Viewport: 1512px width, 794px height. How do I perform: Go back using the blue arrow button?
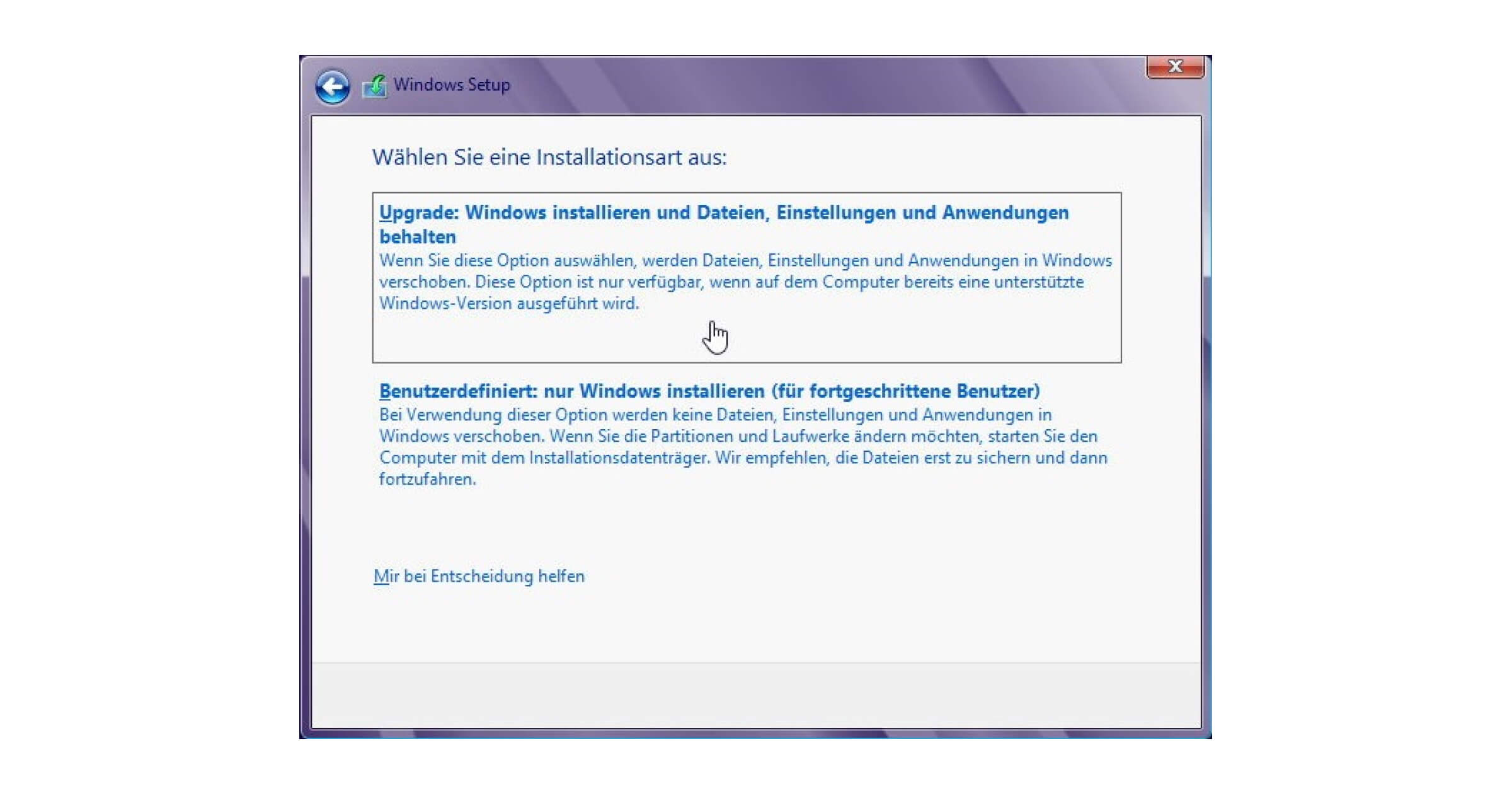[333, 86]
